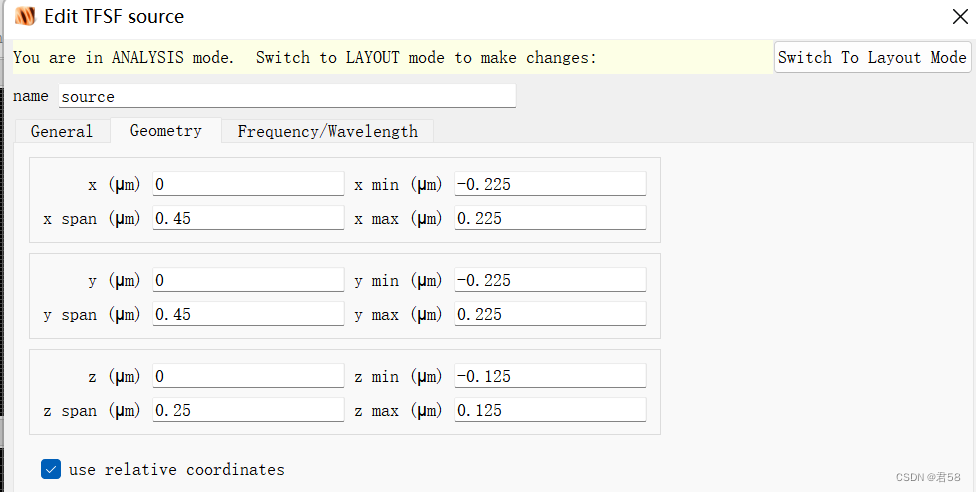Click the x (μm) position field

(248, 184)
